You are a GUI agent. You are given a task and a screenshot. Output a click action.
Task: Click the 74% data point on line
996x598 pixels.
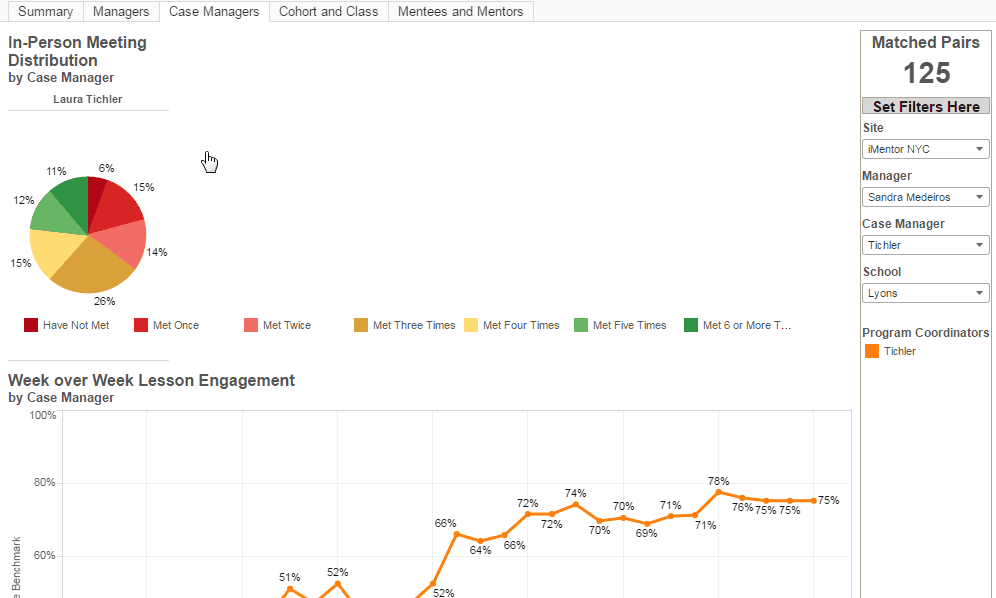coord(575,505)
